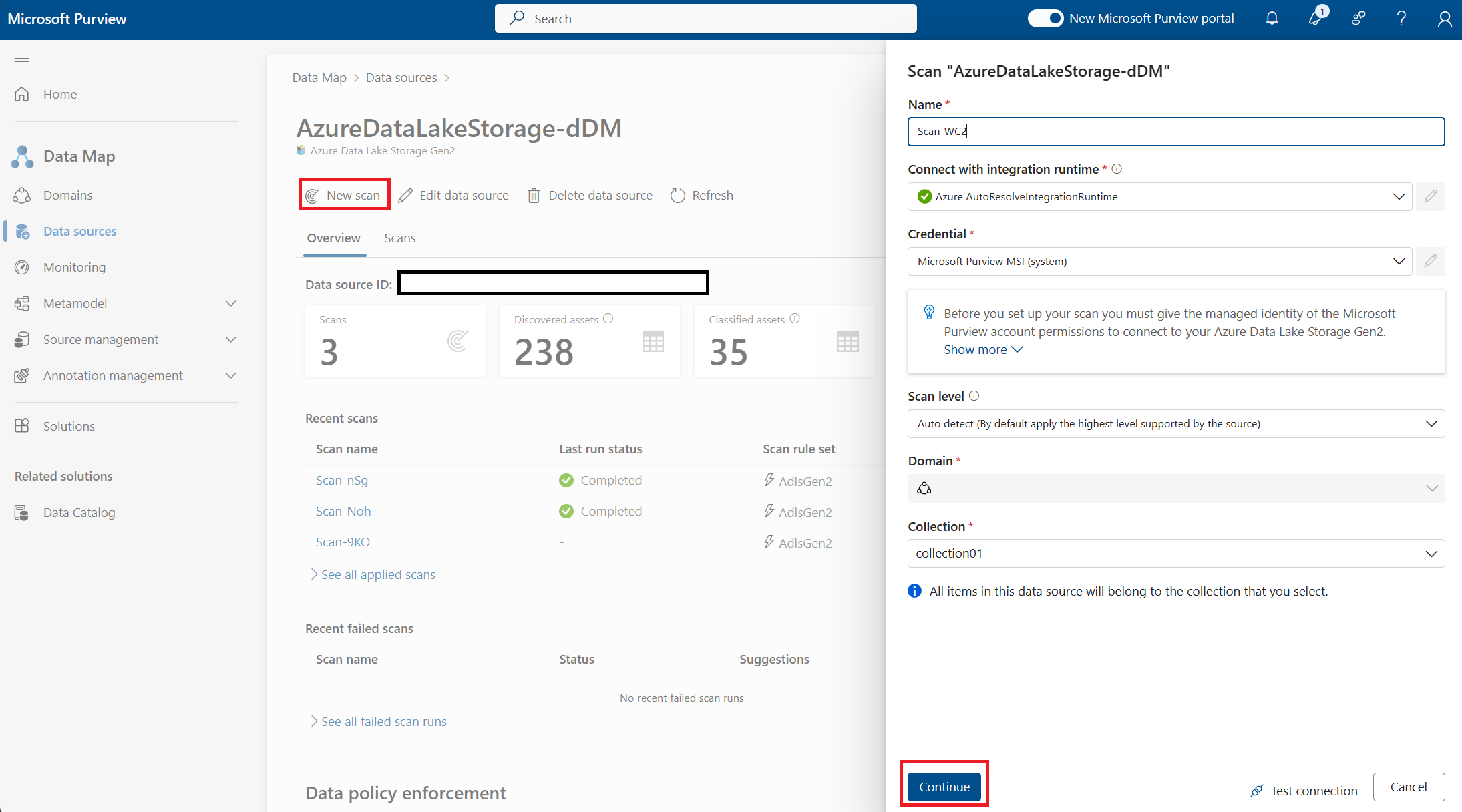Expand the Scan level dropdown
Image resolution: width=1462 pixels, height=812 pixels.
click(x=1432, y=423)
